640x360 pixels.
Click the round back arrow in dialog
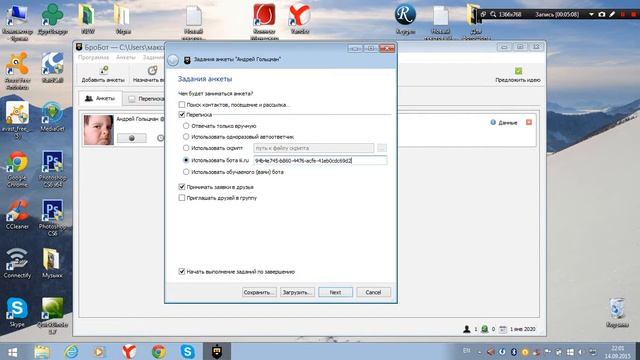tap(173, 60)
